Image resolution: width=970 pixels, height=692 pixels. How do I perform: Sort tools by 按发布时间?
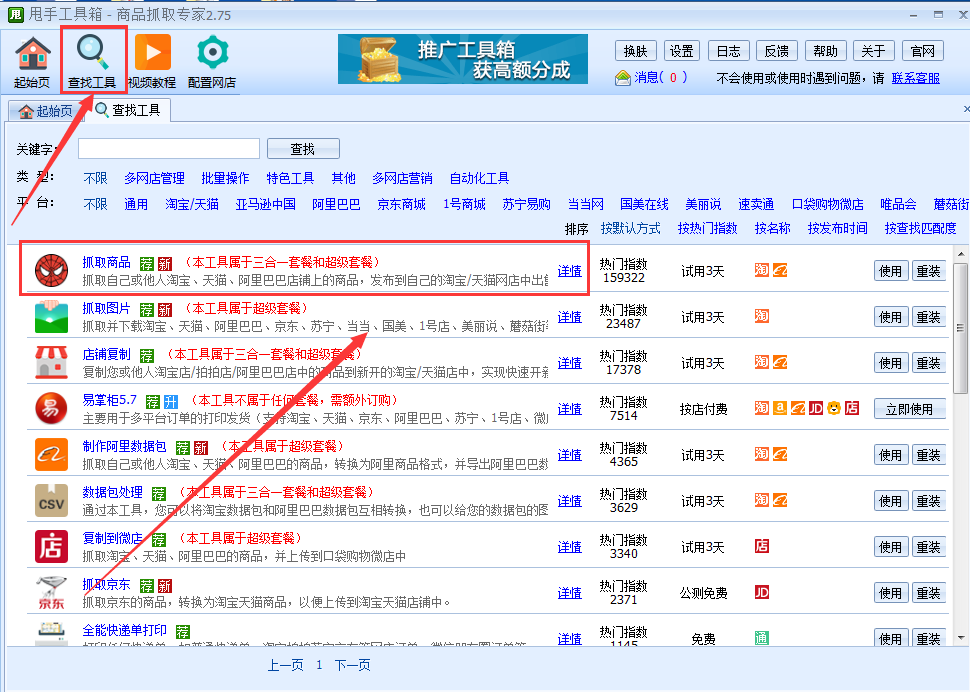click(x=838, y=229)
